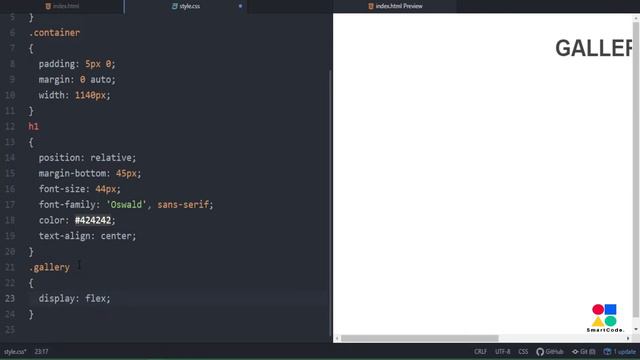Click the preview scroll-right arrow
Image resolution: width=640 pixels, height=360 pixels.
point(628,338)
